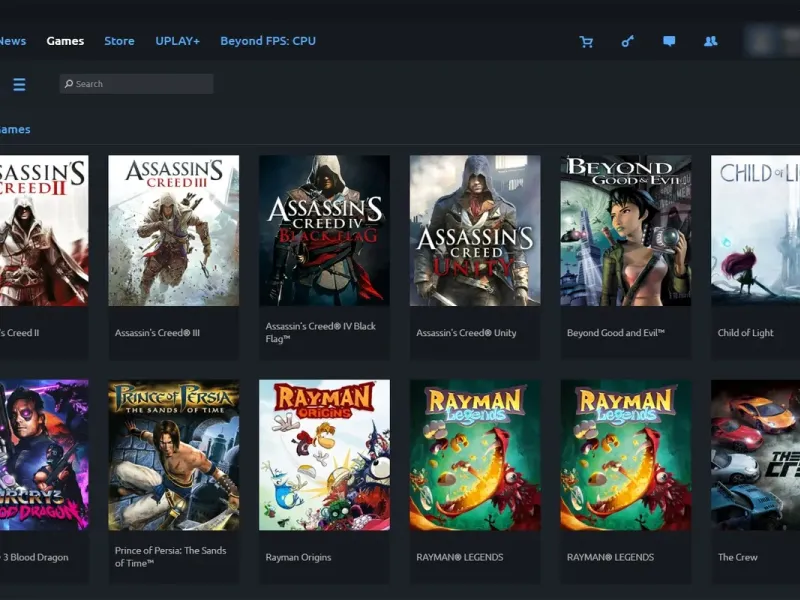Open the friends list icon
The height and width of the screenshot is (600, 800).
[711, 41]
